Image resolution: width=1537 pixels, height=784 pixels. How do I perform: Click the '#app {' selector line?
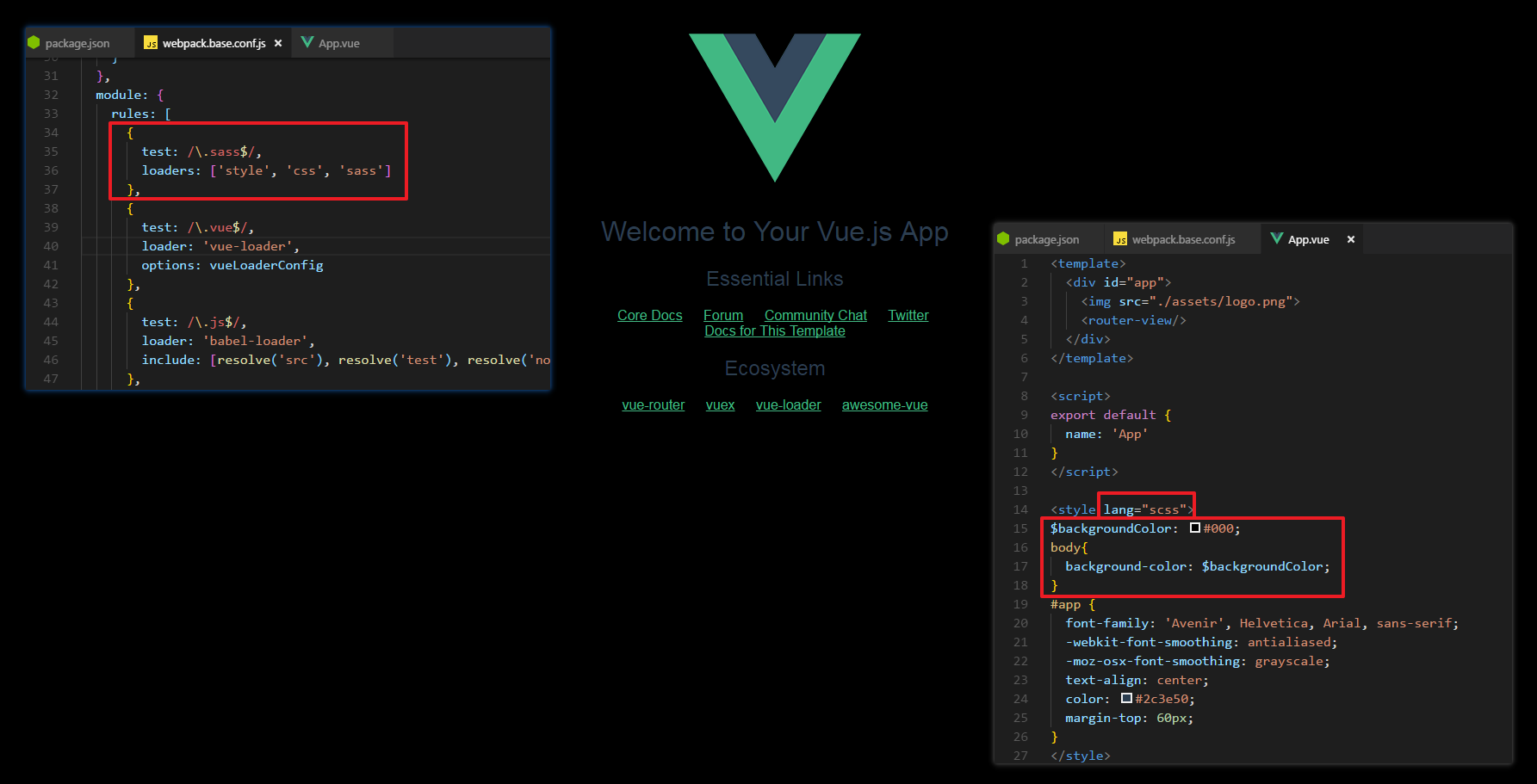(x=1073, y=604)
